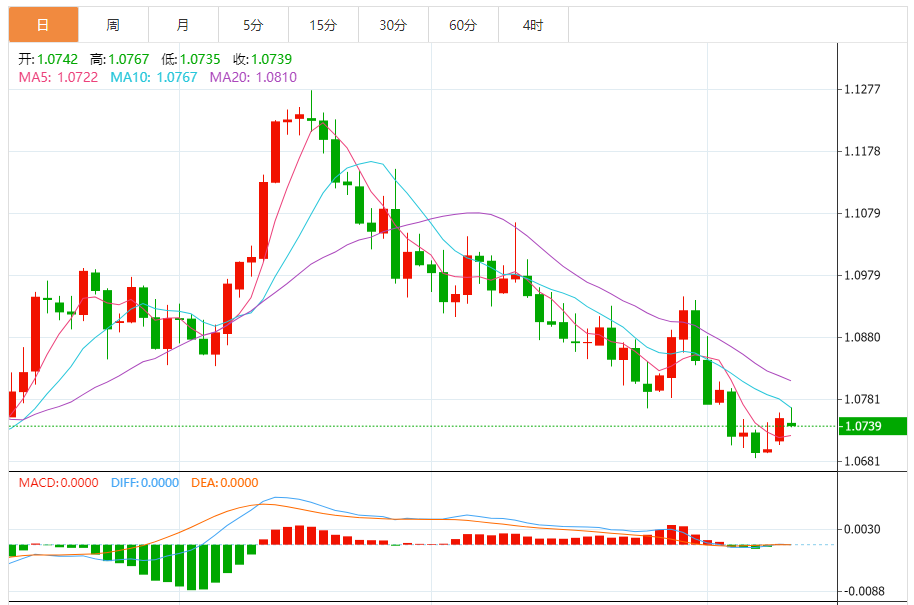Image resolution: width=914 pixels, height=605 pixels.
Task: Open the 4时 timeframe tab
Action: click(x=533, y=24)
